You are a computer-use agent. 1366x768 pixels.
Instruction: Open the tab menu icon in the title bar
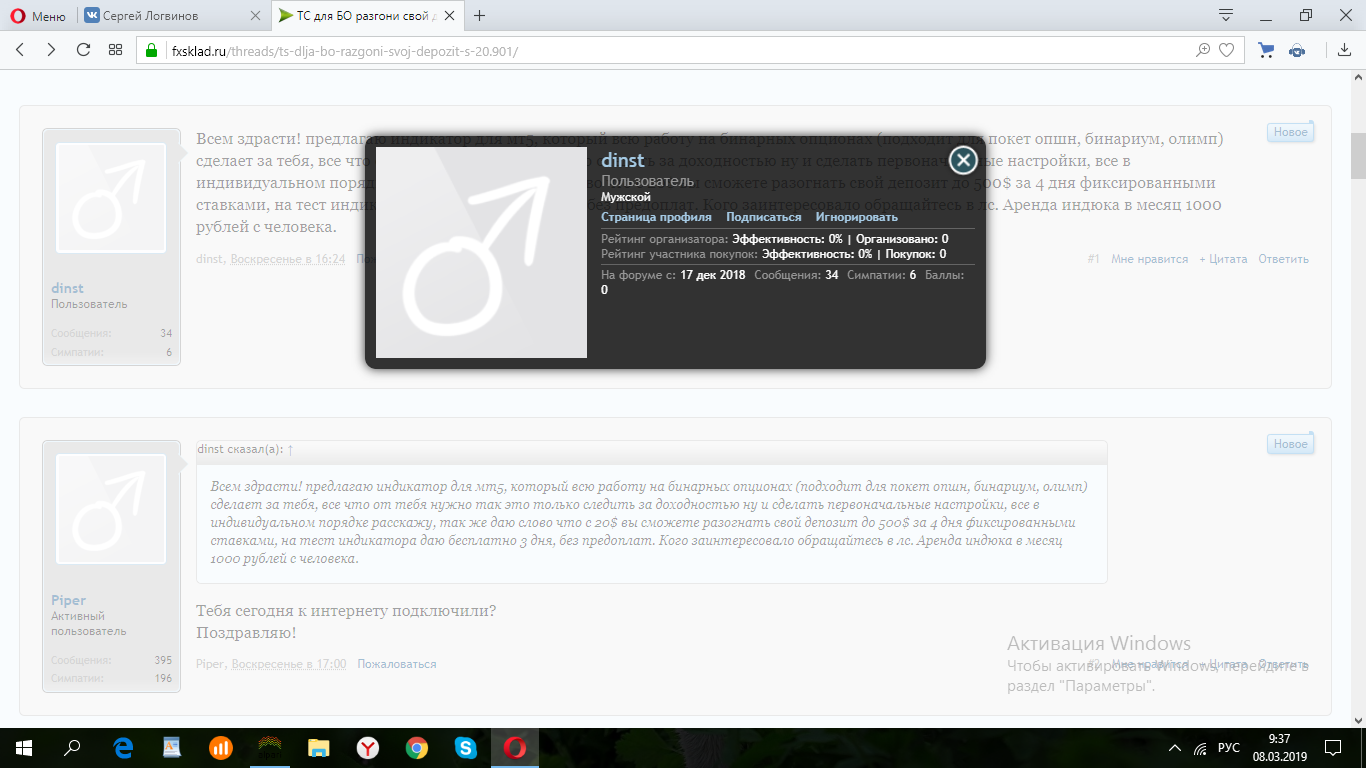(1226, 15)
